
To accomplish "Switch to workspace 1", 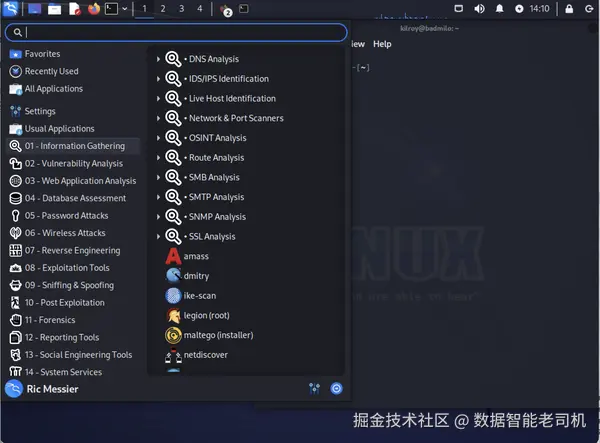I will click(x=144, y=8).
